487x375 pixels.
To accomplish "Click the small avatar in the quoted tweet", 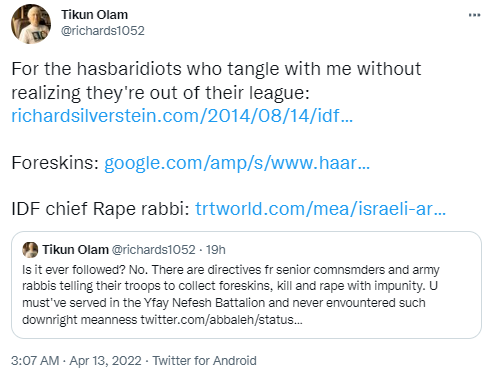I will 30,250.
